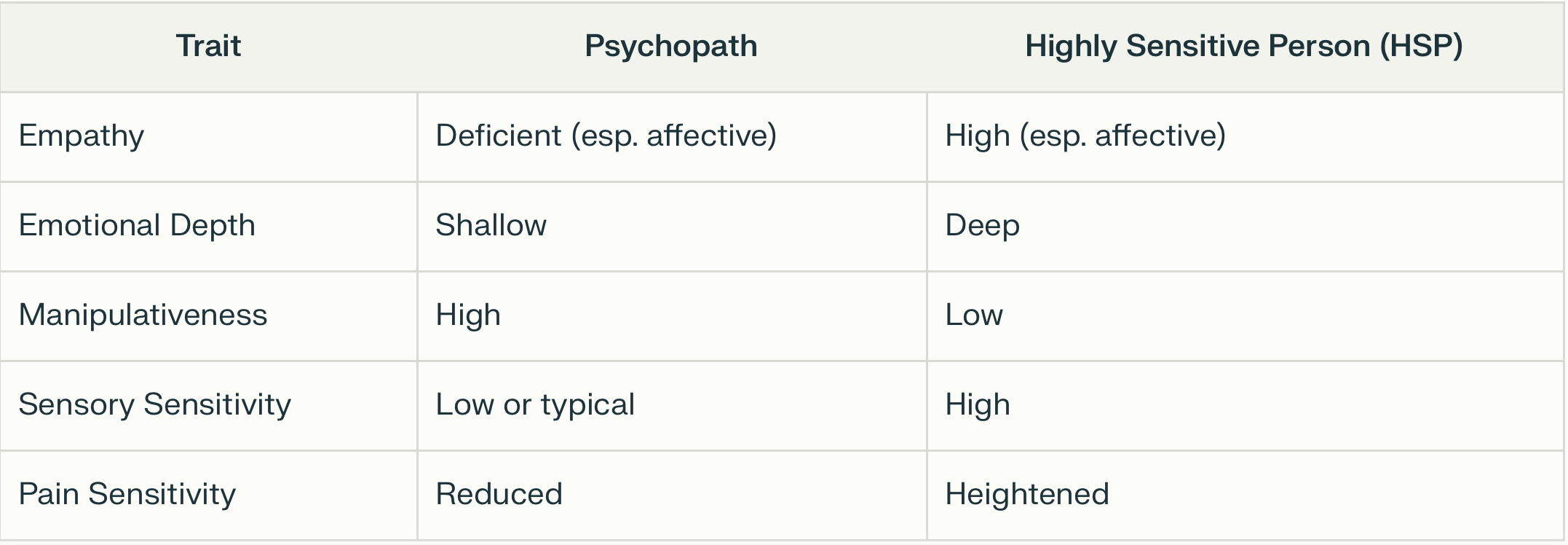Click the Trait column header

pyautogui.click(x=208, y=46)
